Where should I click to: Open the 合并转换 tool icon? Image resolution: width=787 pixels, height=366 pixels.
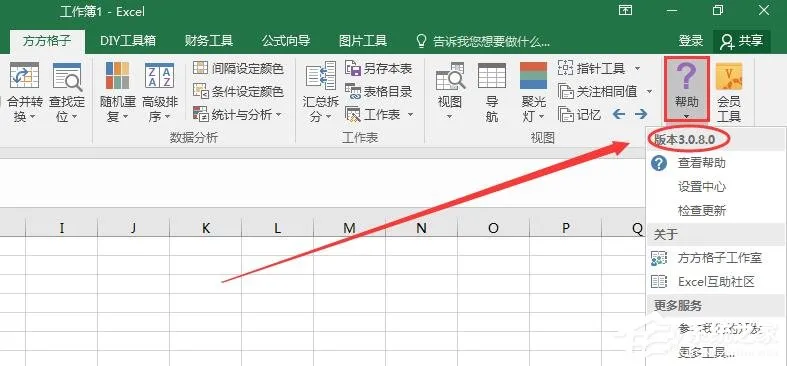(x=25, y=76)
